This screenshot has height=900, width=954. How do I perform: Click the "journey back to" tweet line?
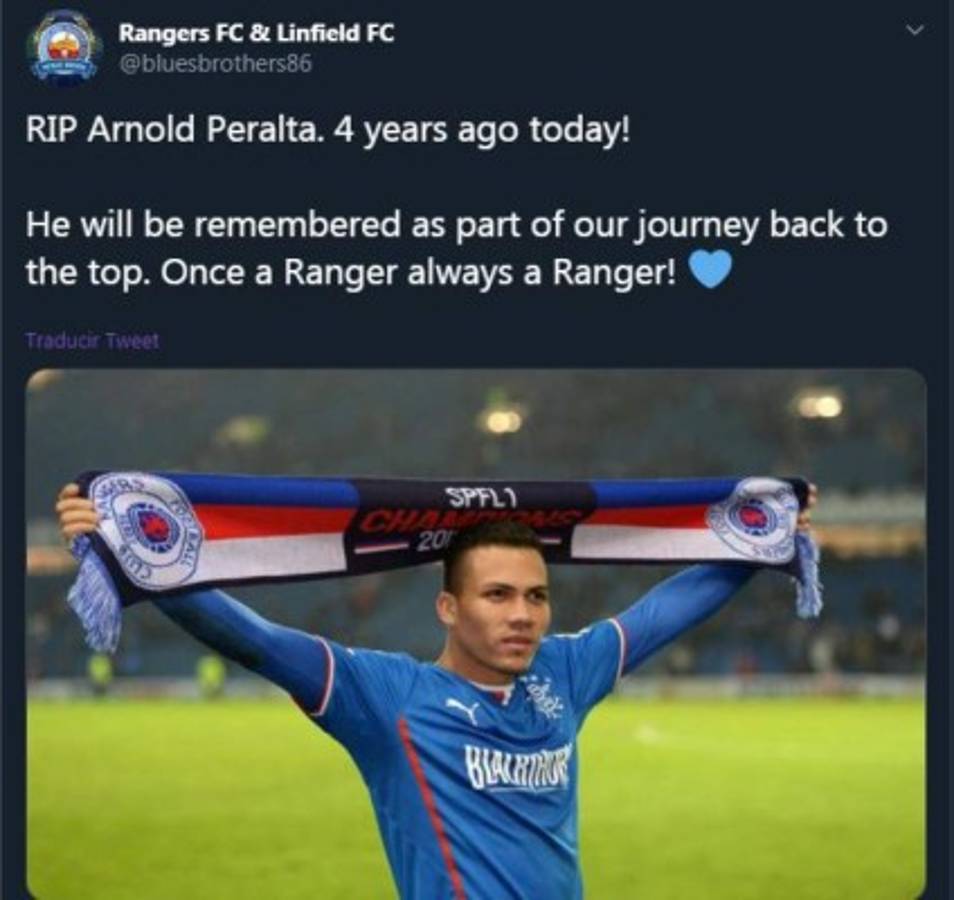point(761,226)
